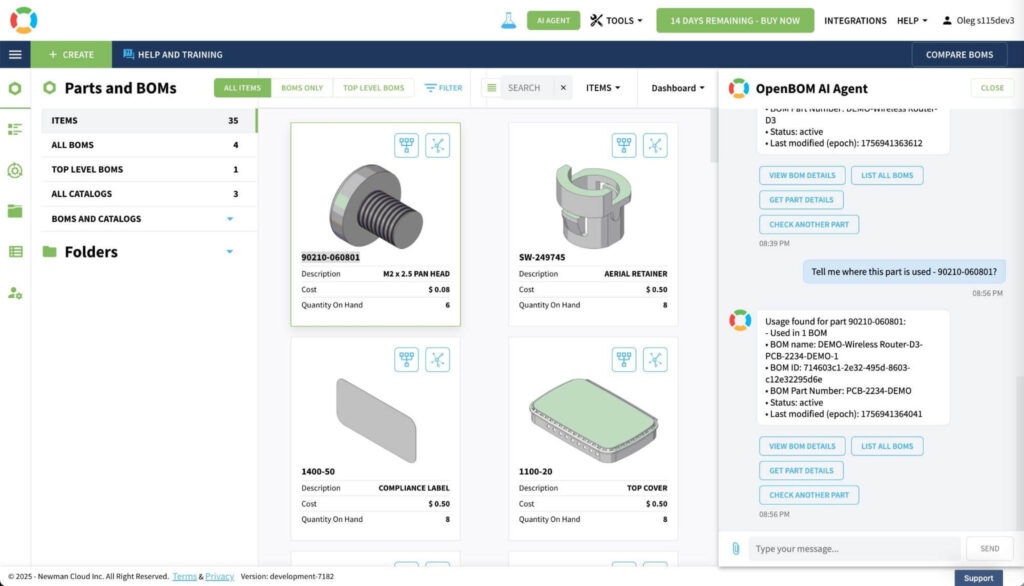Open the target-shaped sidebar icon
Viewport: 1024px width, 586px height.
pos(14,171)
